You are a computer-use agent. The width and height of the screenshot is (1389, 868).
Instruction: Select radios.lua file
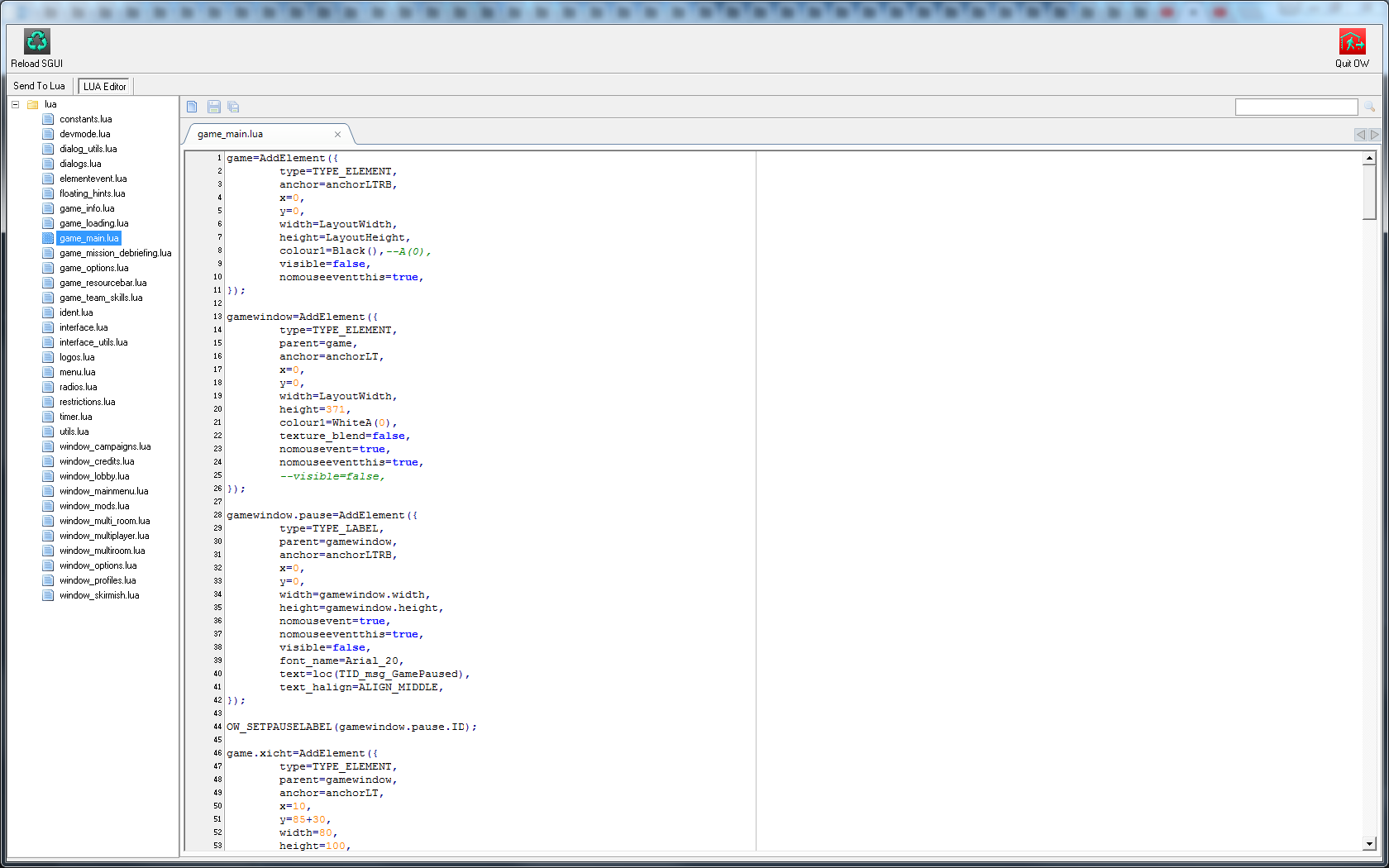click(x=78, y=387)
